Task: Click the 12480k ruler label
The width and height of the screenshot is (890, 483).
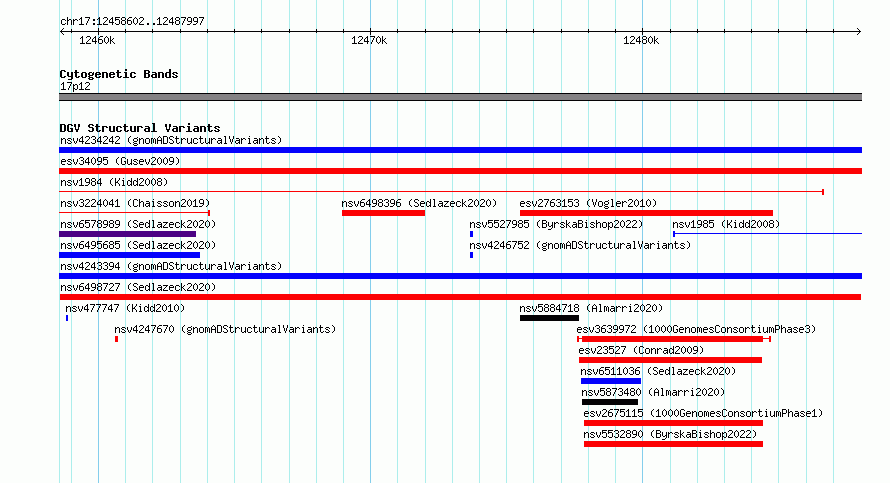Action: (x=641, y=40)
